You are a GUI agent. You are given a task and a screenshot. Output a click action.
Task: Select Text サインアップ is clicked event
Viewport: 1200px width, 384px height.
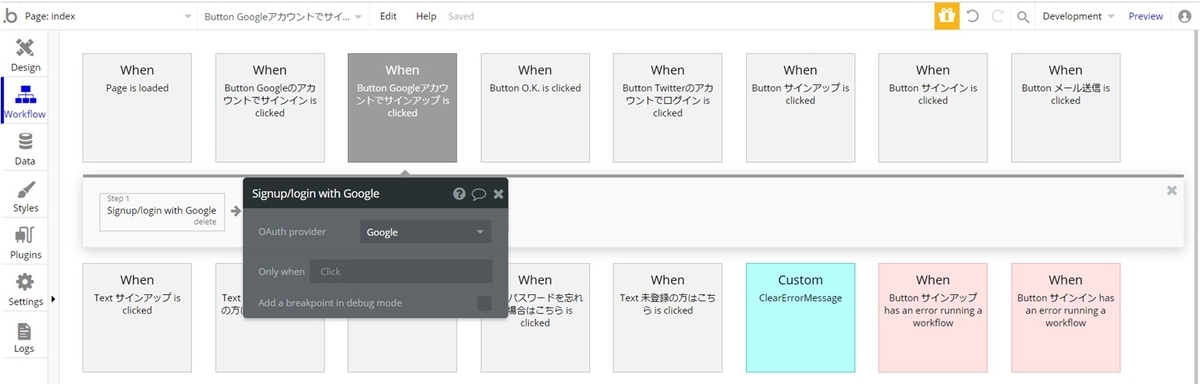tap(137, 317)
